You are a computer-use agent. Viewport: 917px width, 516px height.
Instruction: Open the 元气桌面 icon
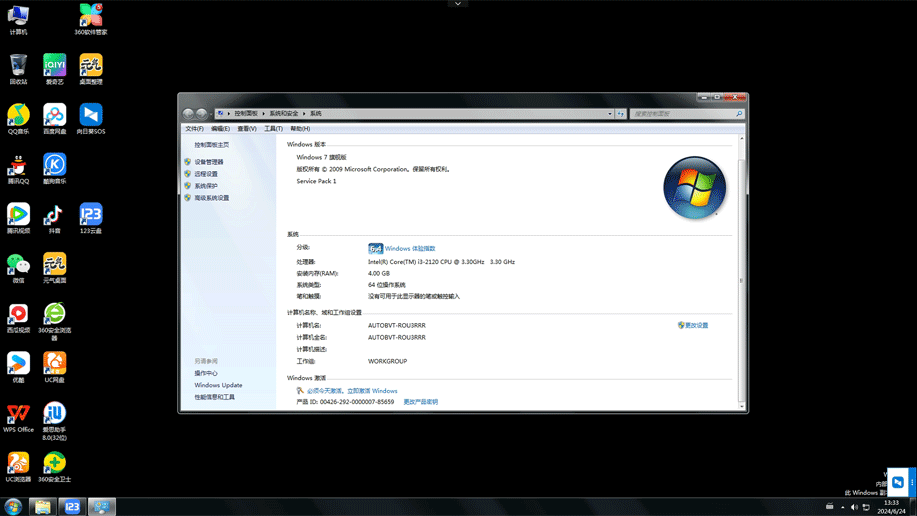pos(54,268)
